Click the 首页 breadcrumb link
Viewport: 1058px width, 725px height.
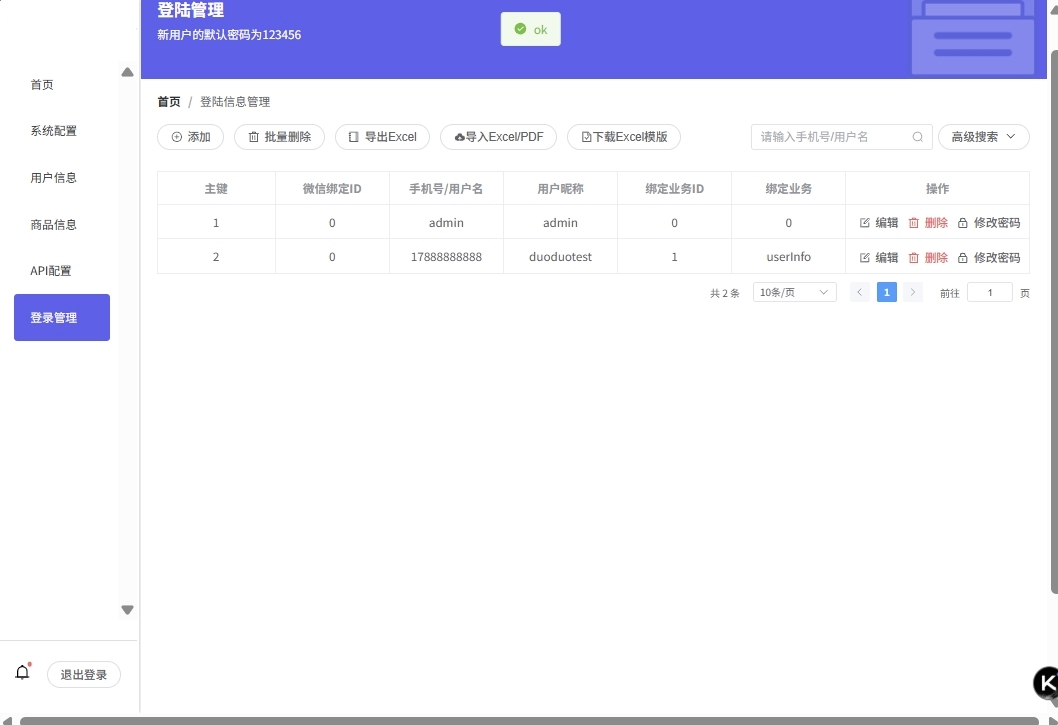tap(169, 102)
